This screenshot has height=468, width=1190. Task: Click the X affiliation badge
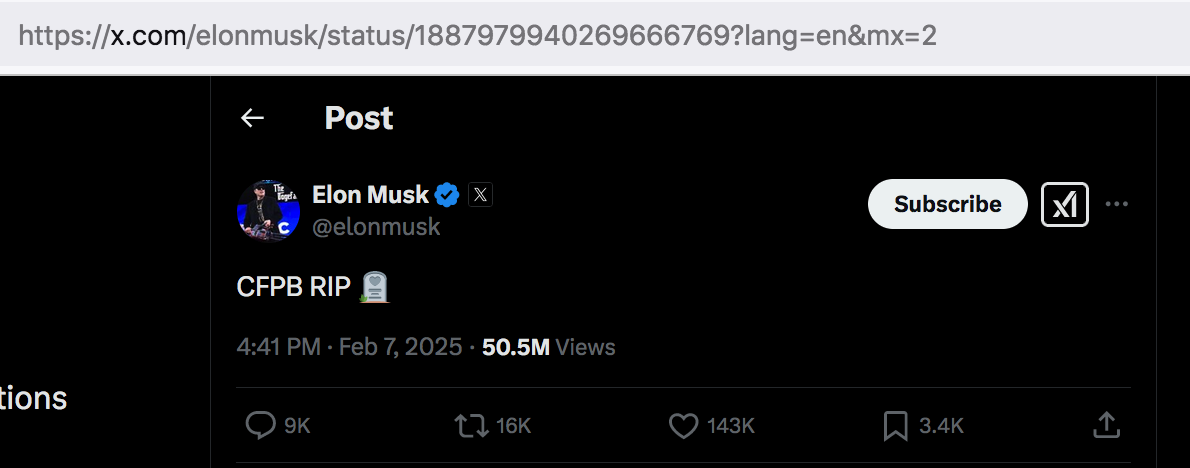[x=480, y=195]
